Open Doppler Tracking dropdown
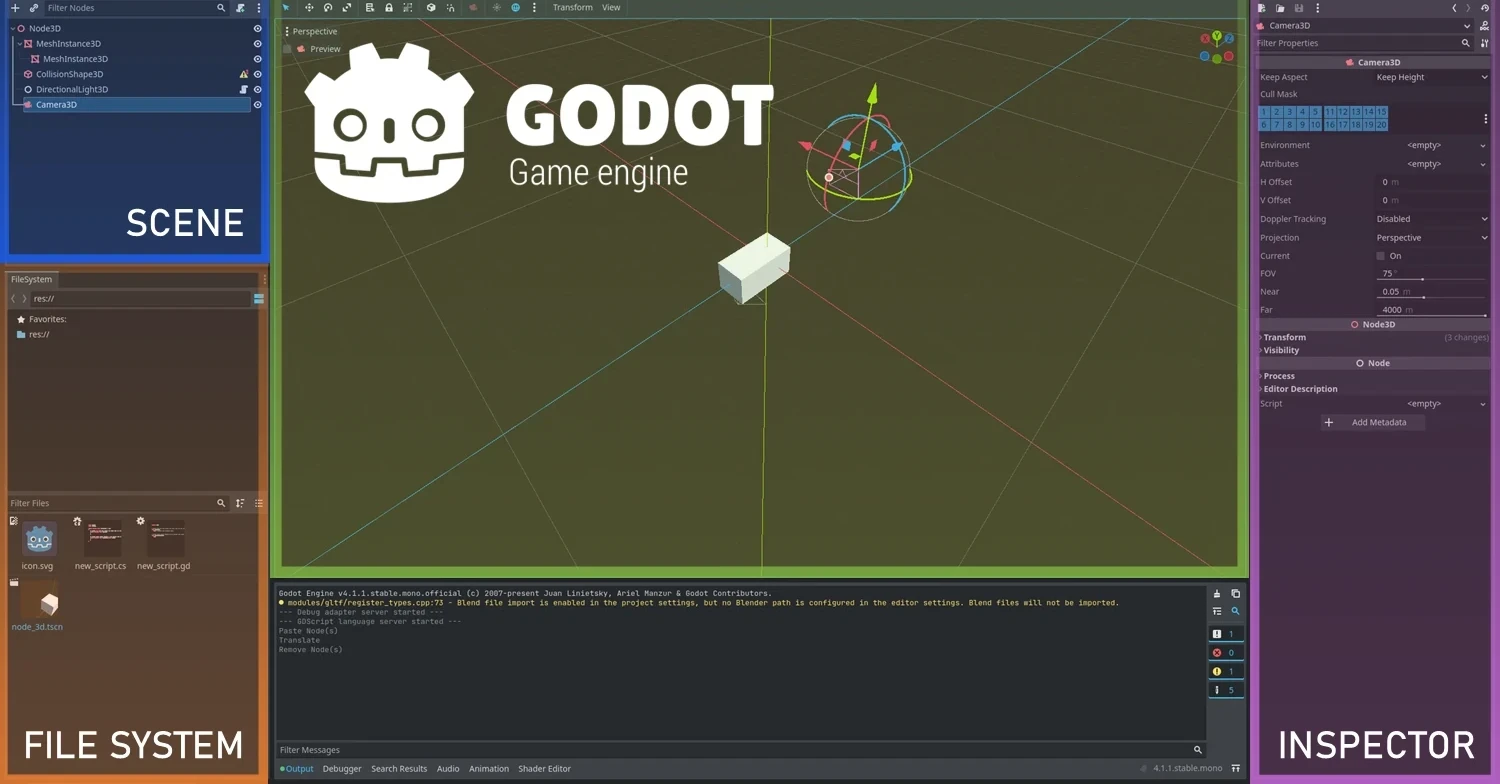 [1432, 219]
